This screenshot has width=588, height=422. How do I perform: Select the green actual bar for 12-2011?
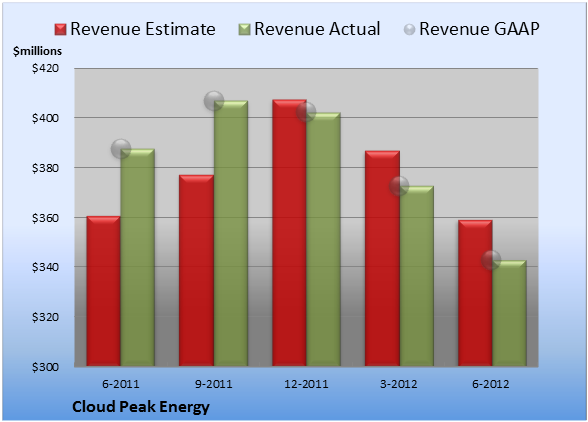pyautogui.click(x=324, y=239)
